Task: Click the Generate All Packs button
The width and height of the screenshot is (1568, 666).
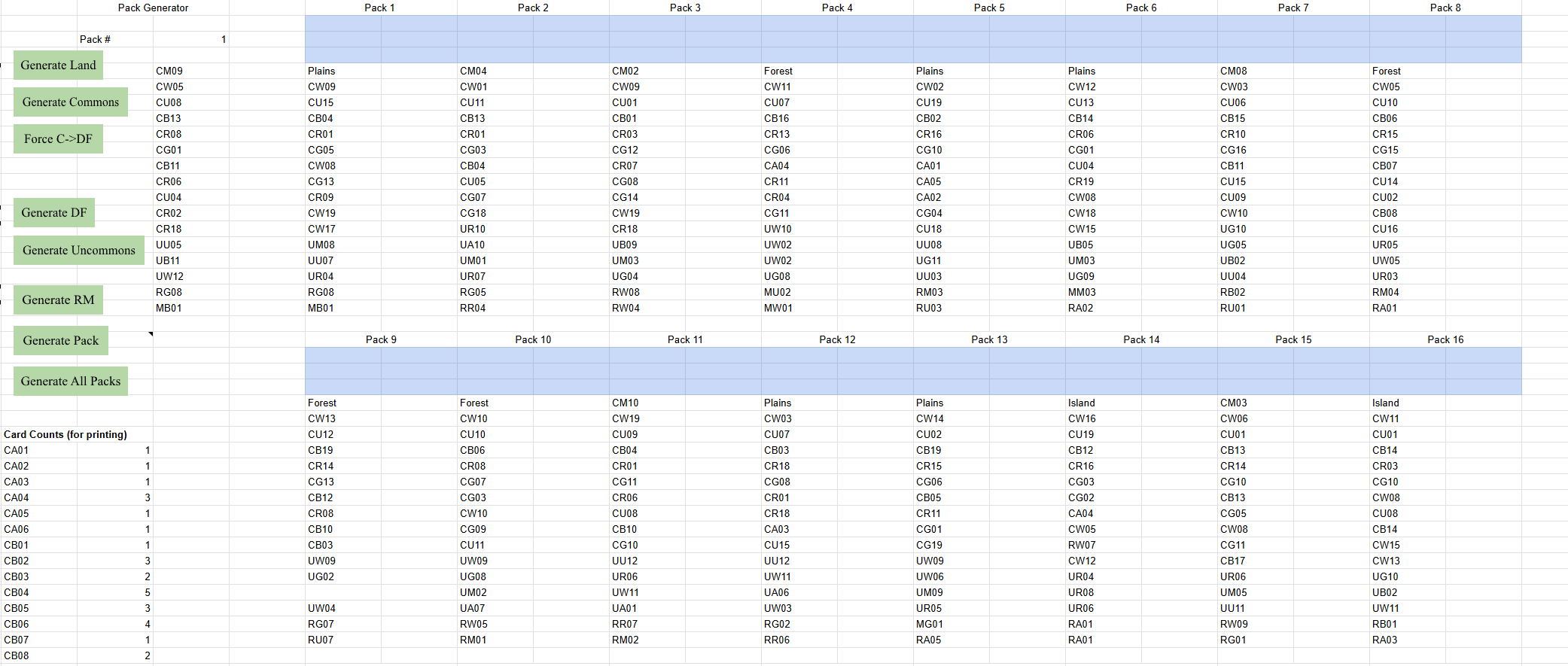Action: 71,382
